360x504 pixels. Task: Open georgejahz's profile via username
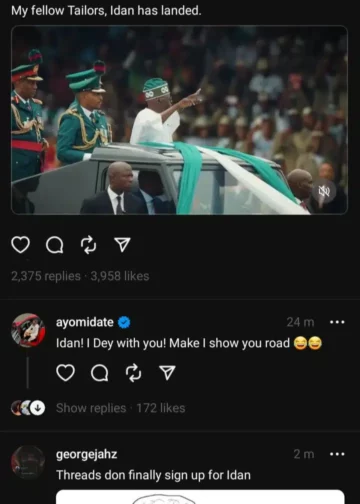point(87,454)
